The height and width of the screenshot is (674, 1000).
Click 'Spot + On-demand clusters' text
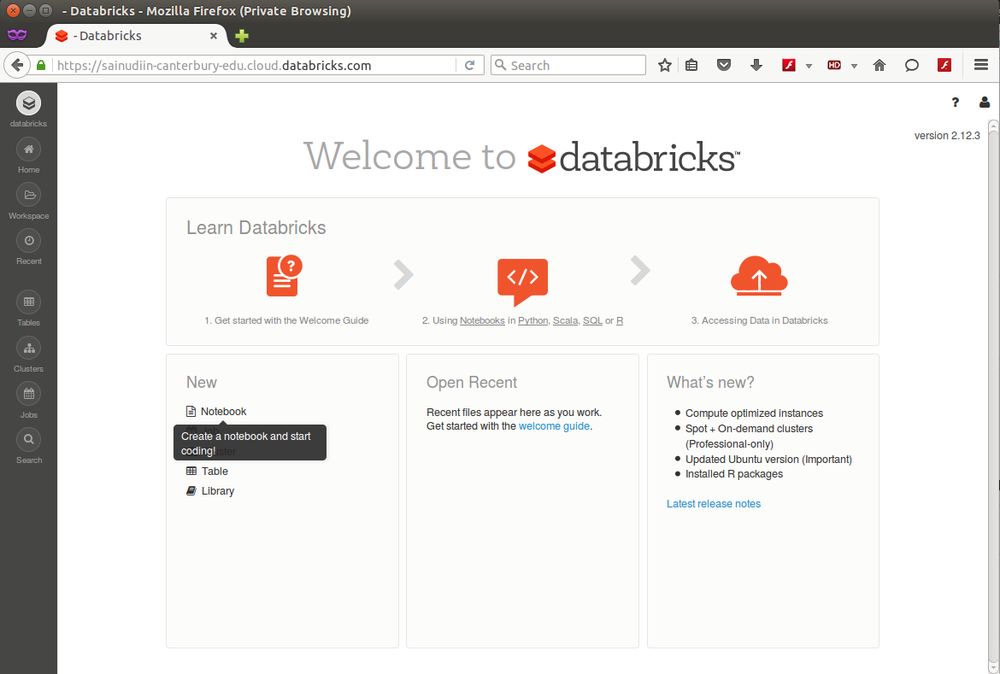click(x=749, y=429)
